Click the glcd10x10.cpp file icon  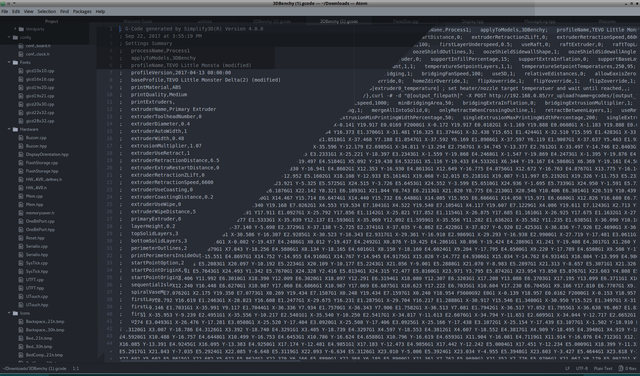pyautogui.click(x=21, y=71)
